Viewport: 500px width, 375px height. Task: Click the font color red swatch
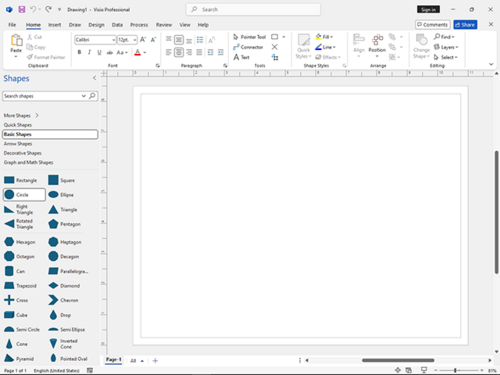138,52
